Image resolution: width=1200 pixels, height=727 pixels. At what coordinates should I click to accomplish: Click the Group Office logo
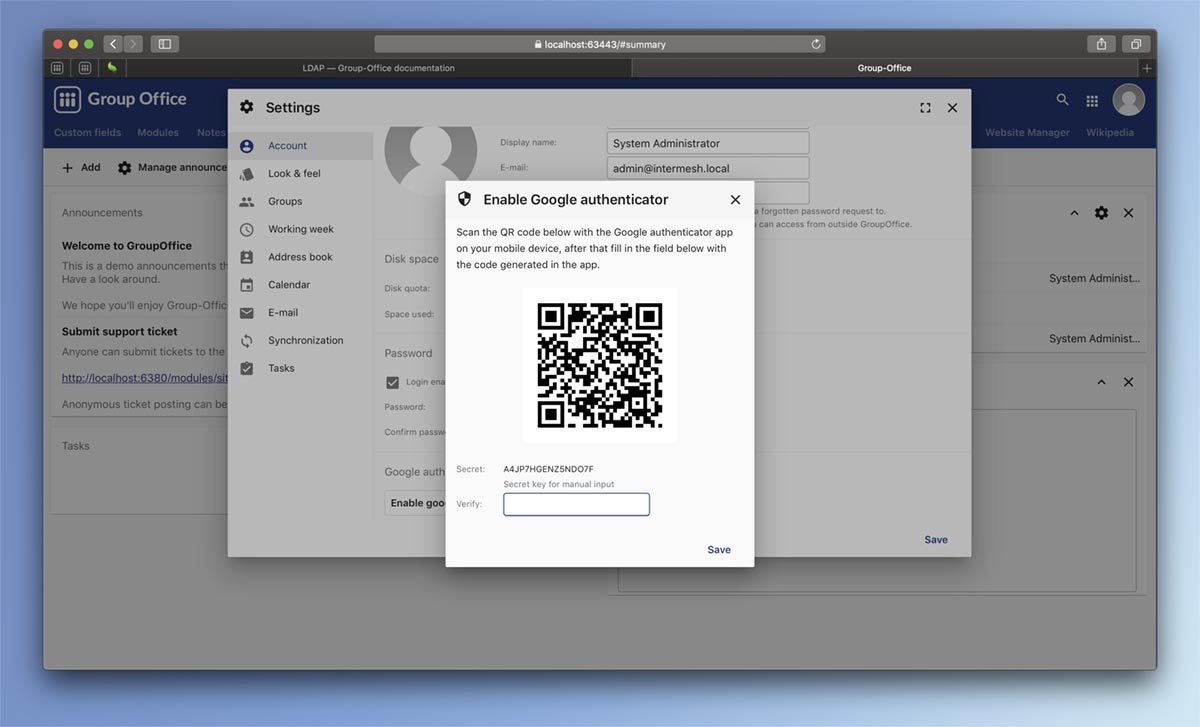click(120, 99)
